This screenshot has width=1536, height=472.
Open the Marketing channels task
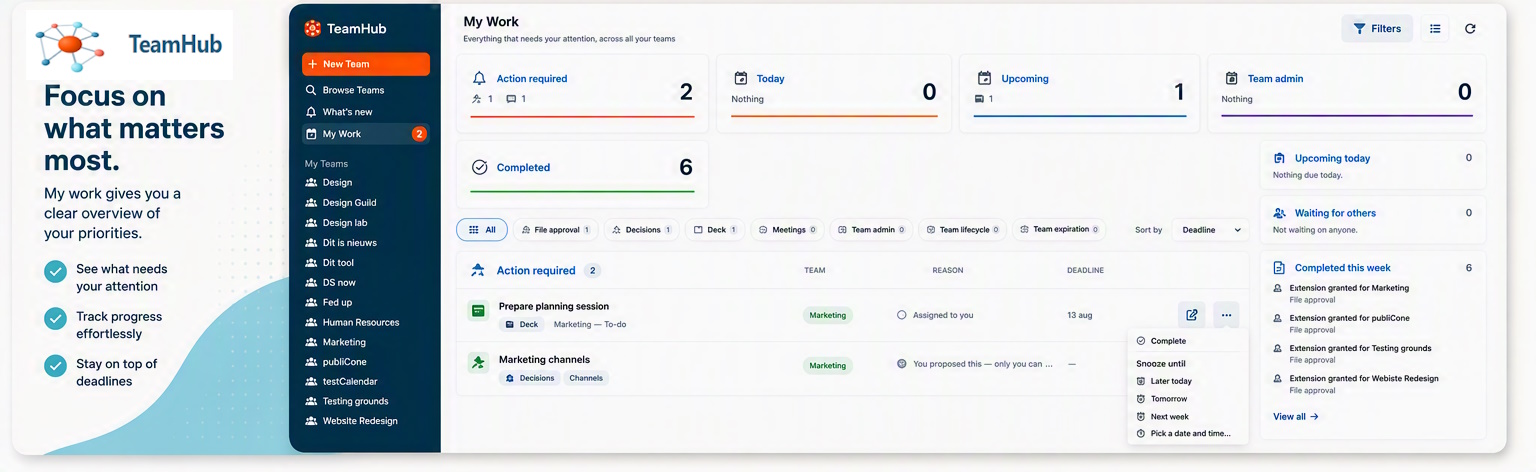[544, 360]
